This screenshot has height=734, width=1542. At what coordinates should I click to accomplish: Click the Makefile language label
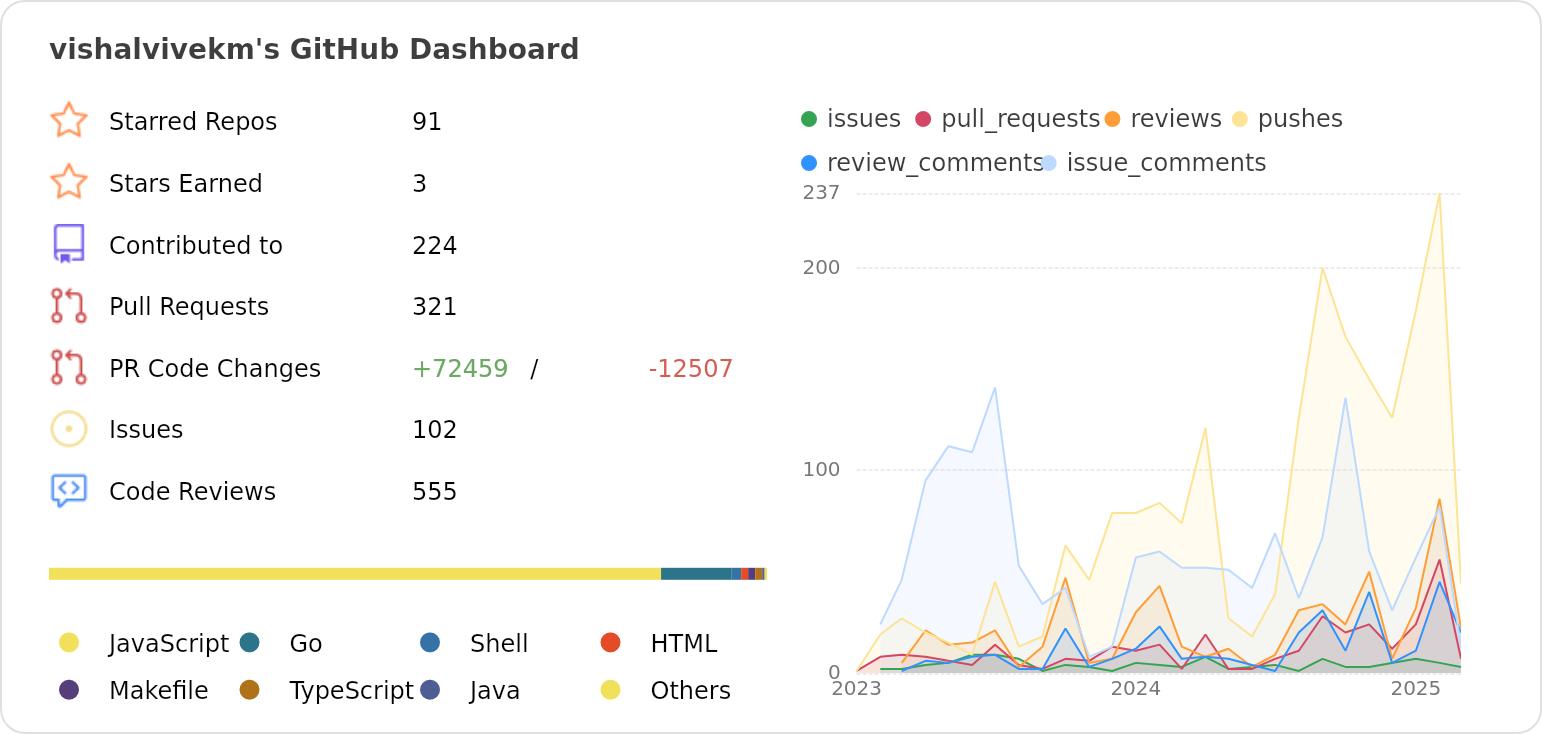click(159, 691)
